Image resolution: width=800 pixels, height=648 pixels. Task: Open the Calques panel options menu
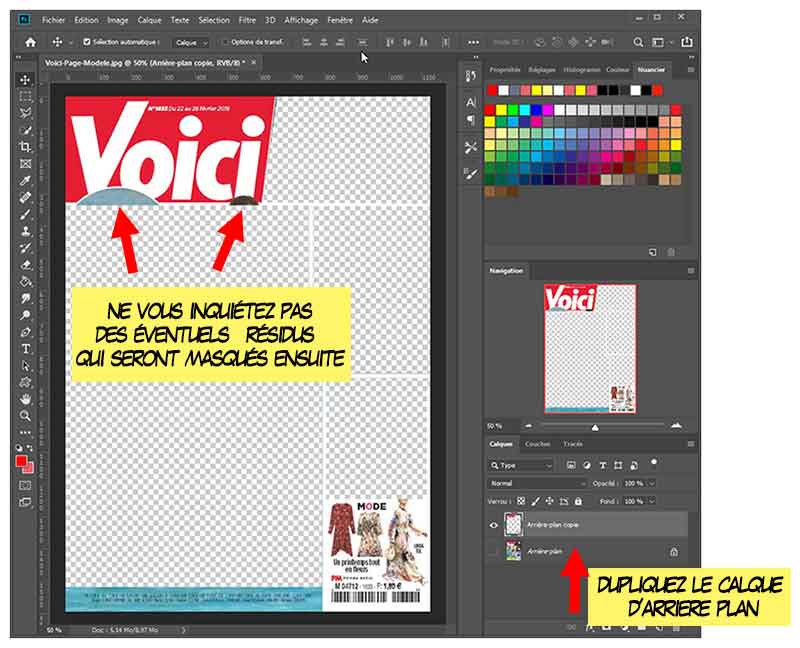coord(691,444)
